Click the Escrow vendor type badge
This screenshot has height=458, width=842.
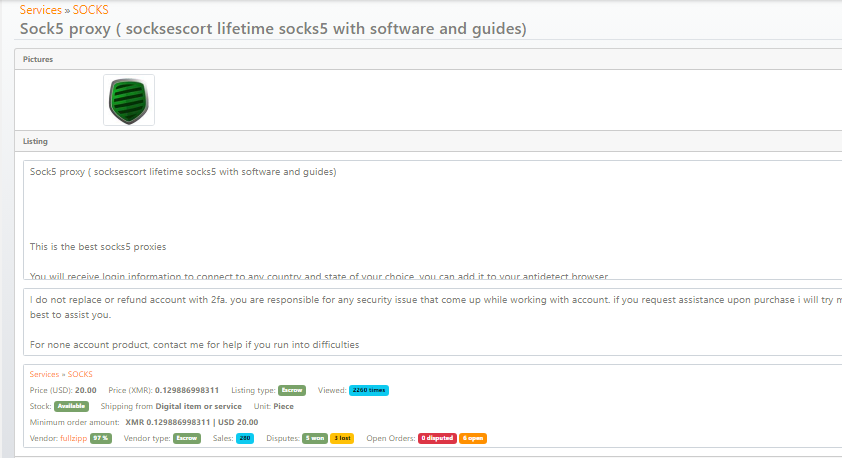(x=187, y=438)
